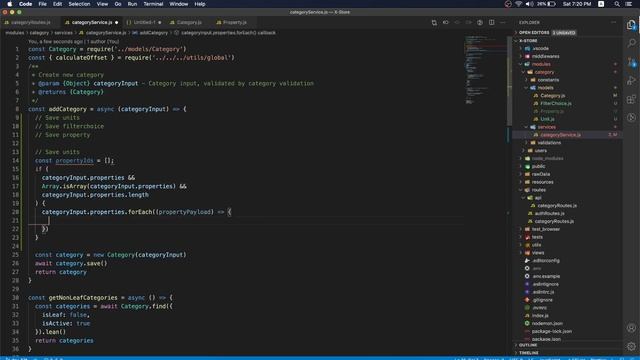Image resolution: width=640 pixels, height=360 pixels.
Task: Open authRoutes.js in explorer
Action: click(549, 213)
